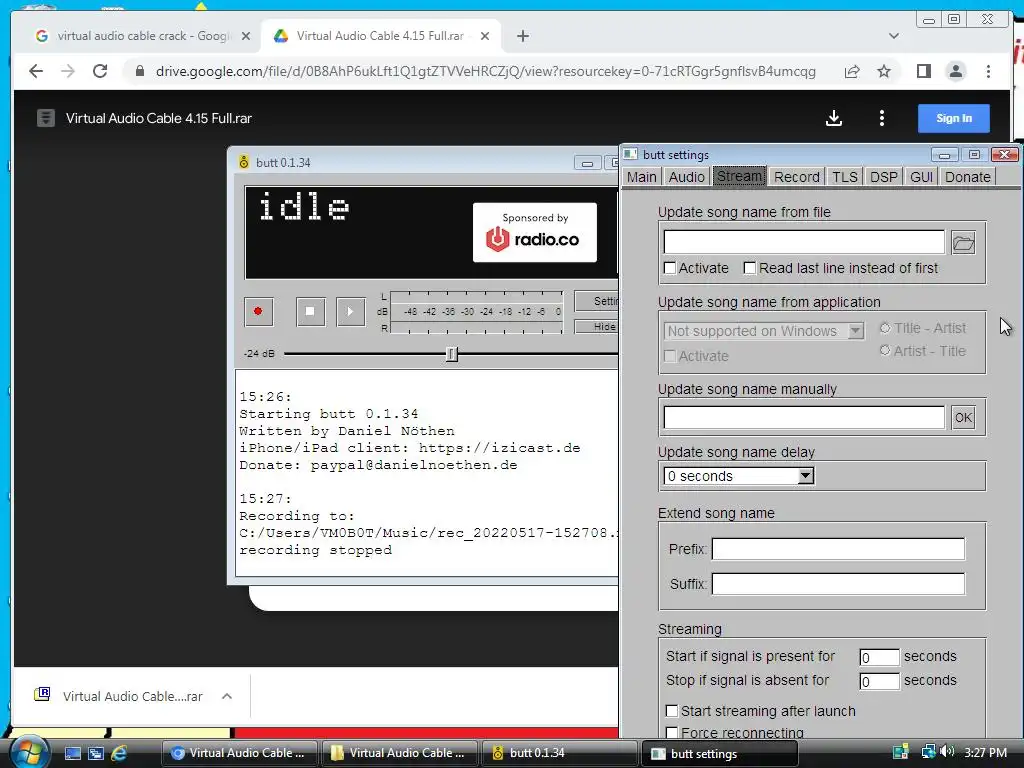The width and height of the screenshot is (1024, 768).
Task: Open Chrome tab search chevron
Action: (894, 36)
